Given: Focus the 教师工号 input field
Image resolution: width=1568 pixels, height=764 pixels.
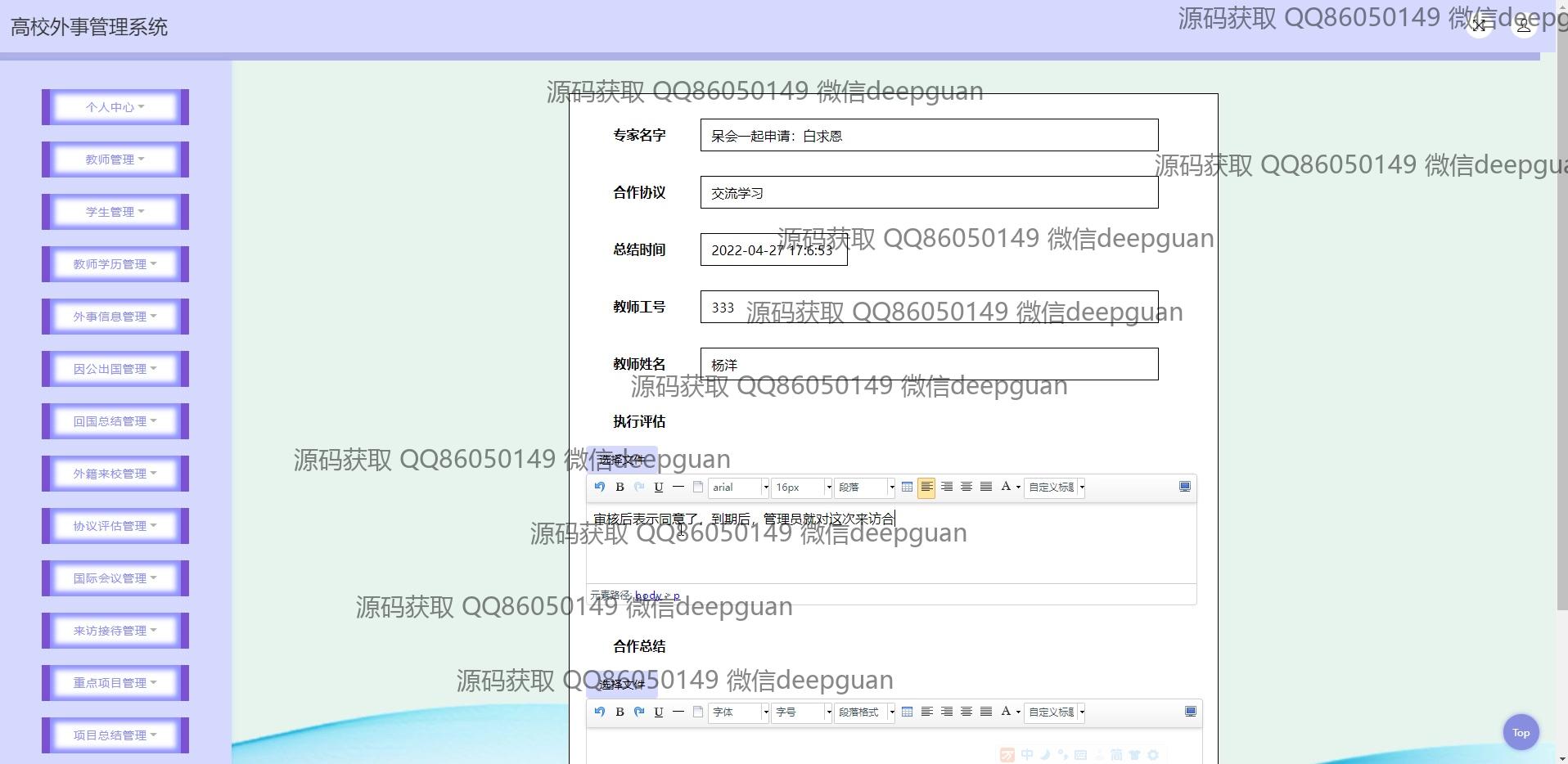Looking at the screenshot, I should point(929,307).
